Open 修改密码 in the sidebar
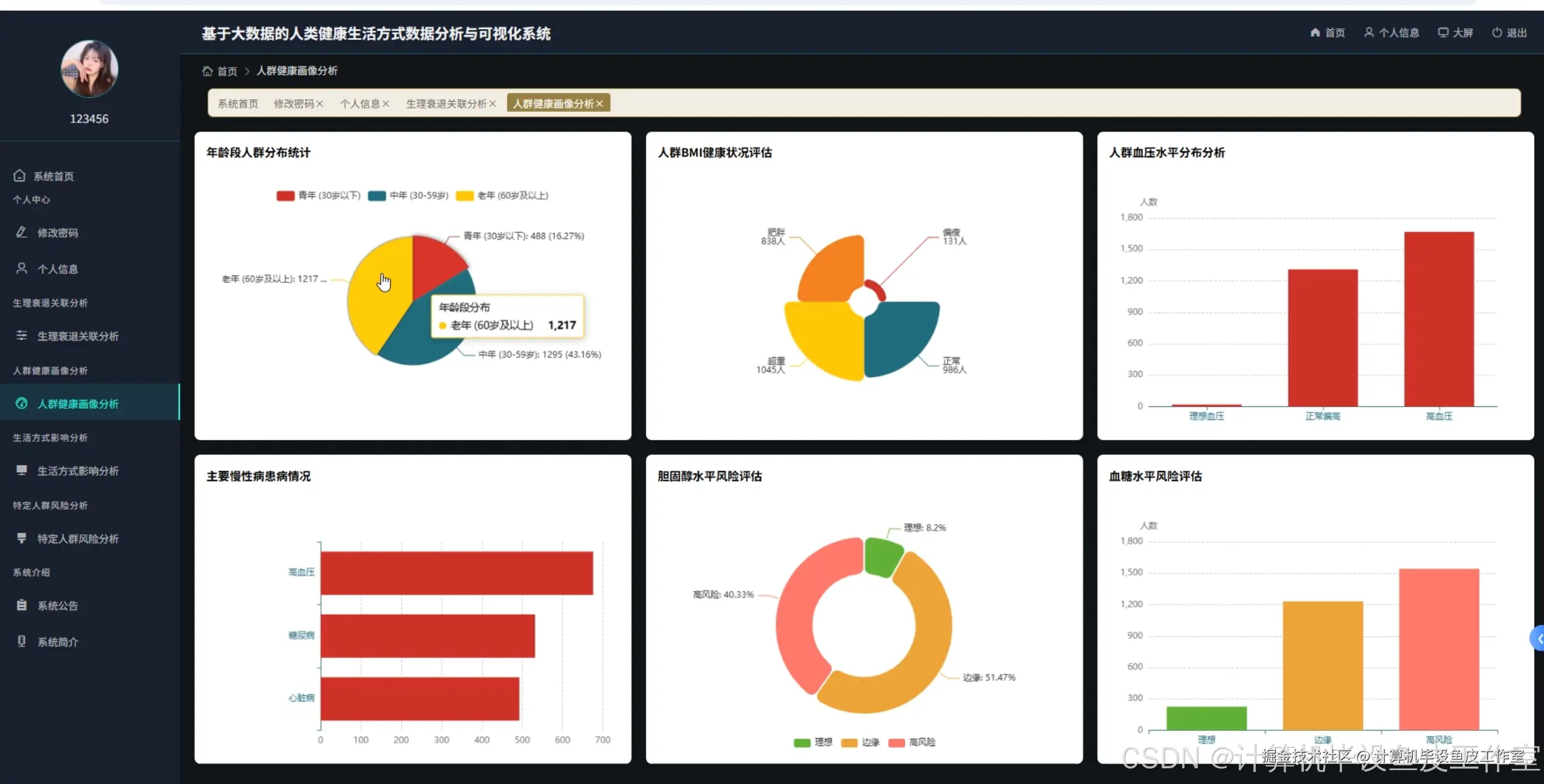 pyautogui.click(x=57, y=233)
